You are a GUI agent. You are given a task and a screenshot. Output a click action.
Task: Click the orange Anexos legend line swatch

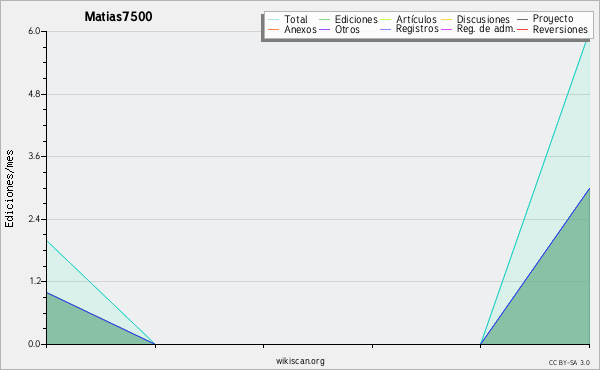click(274, 29)
